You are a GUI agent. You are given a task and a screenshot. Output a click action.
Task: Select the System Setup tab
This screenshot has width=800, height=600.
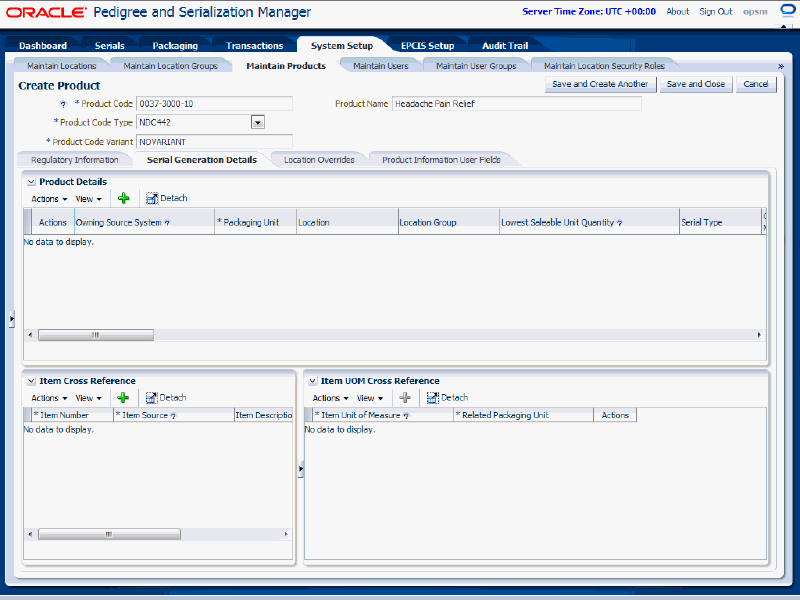click(342, 45)
